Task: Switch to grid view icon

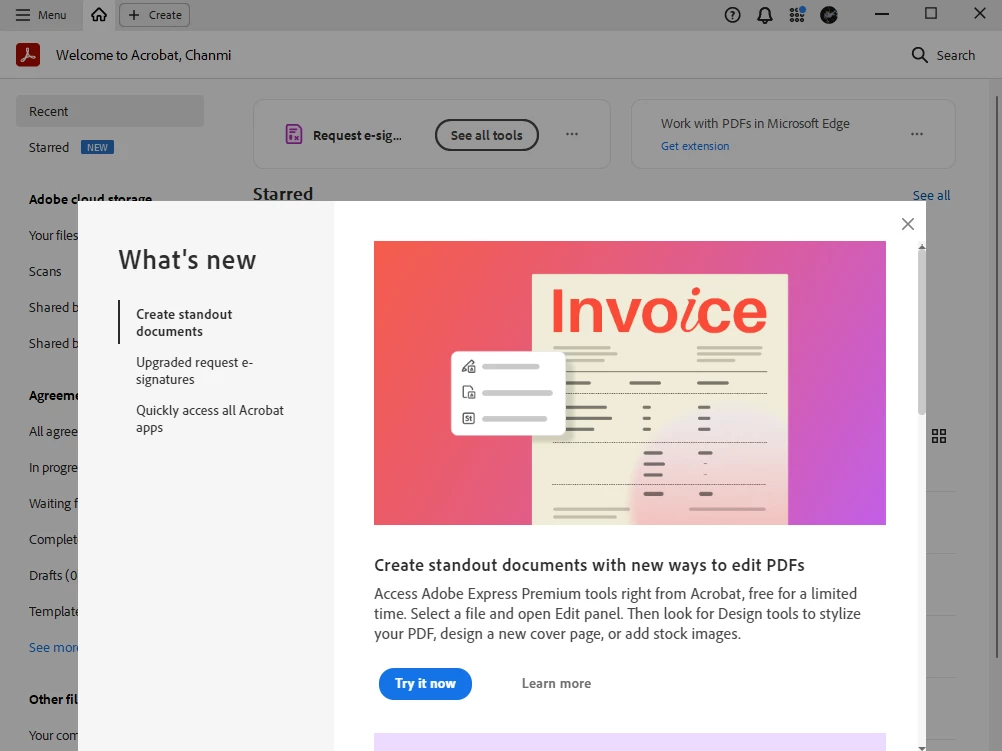Action: click(x=939, y=436)
